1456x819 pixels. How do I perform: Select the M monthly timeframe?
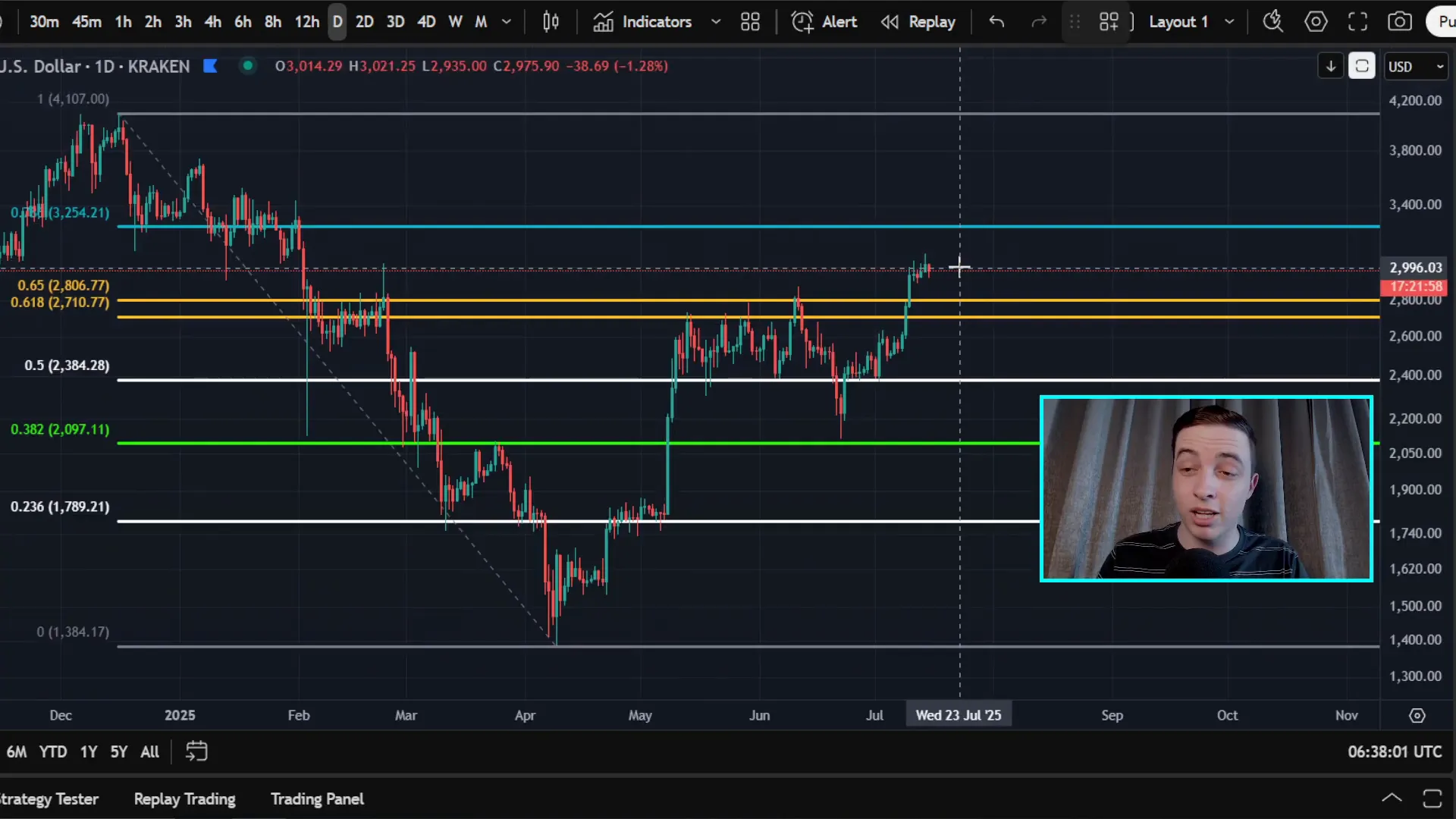point(481,21)
